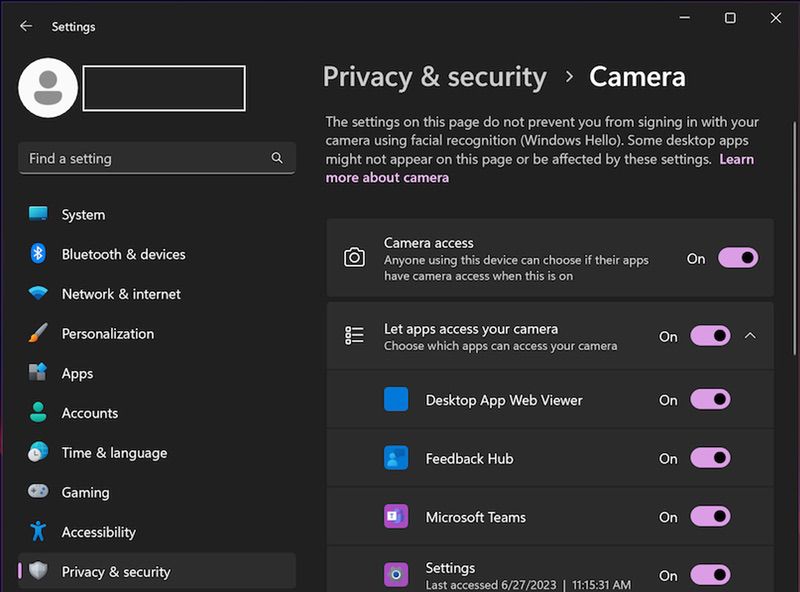Go to Personalization settings

[x=157, y=333]
